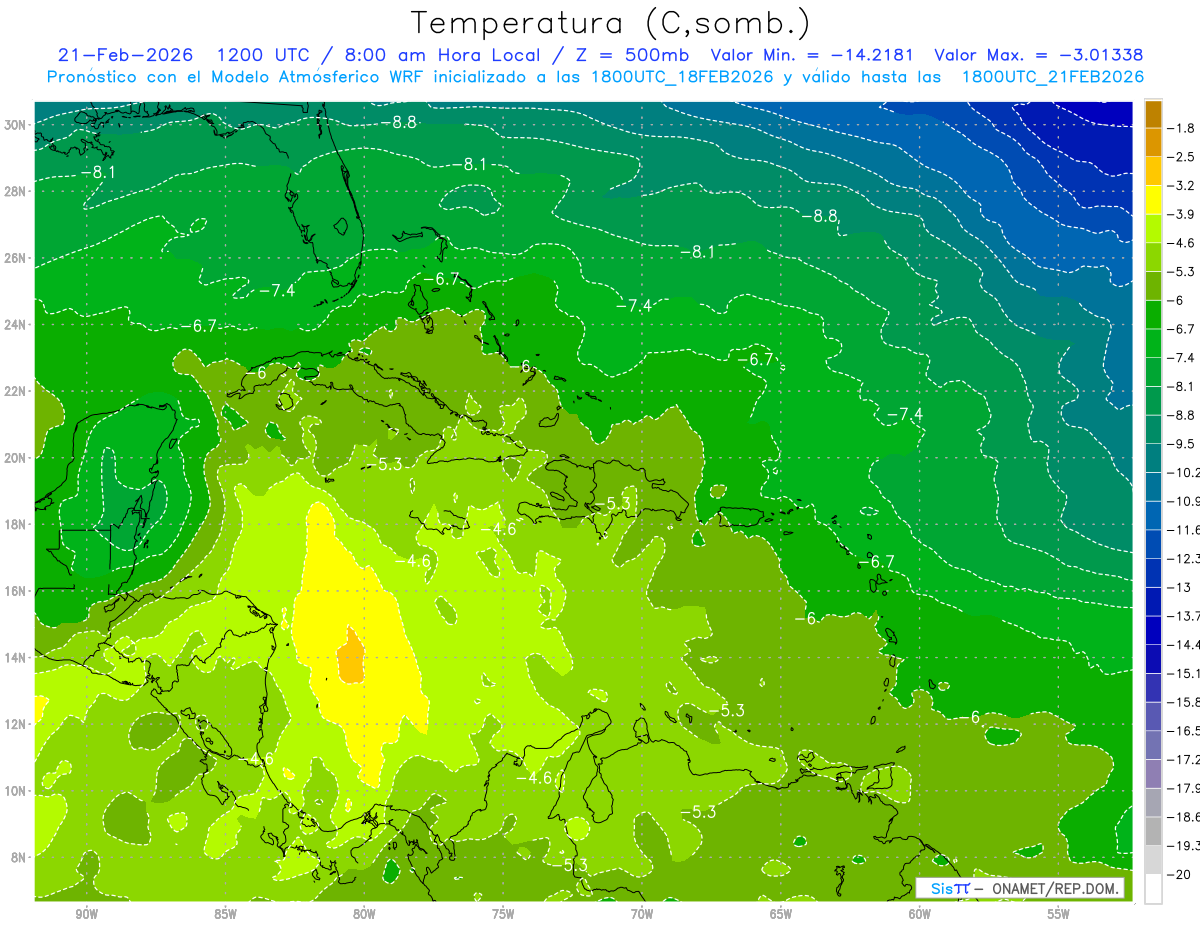Viewport: 1200px width, 927px height.
Task: Select the "Z = 500mb" level text
Action: (632, 55)
